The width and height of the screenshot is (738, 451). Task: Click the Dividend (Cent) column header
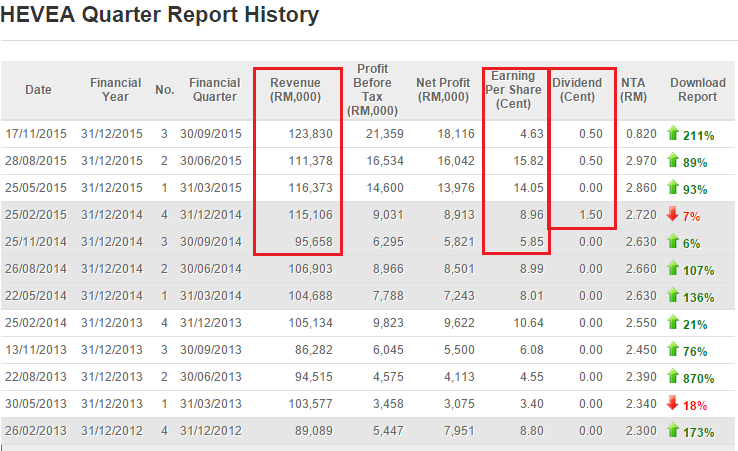click(x=577, y=89)
